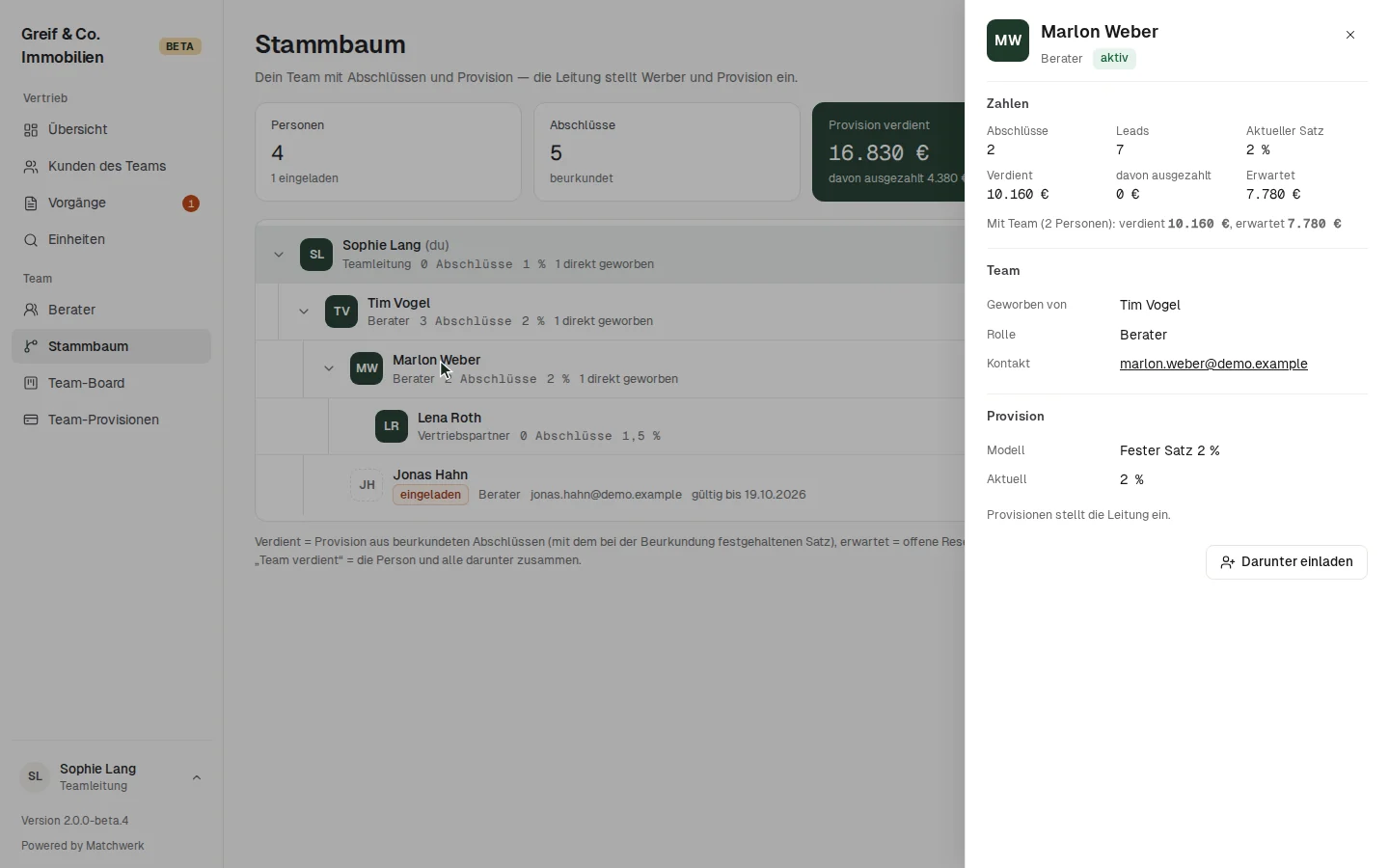Viewport: 1389px width, 868px height.
Task: Click the Kunden des Teams people icon
Action: pyautogui.click(x=31, y=167)
